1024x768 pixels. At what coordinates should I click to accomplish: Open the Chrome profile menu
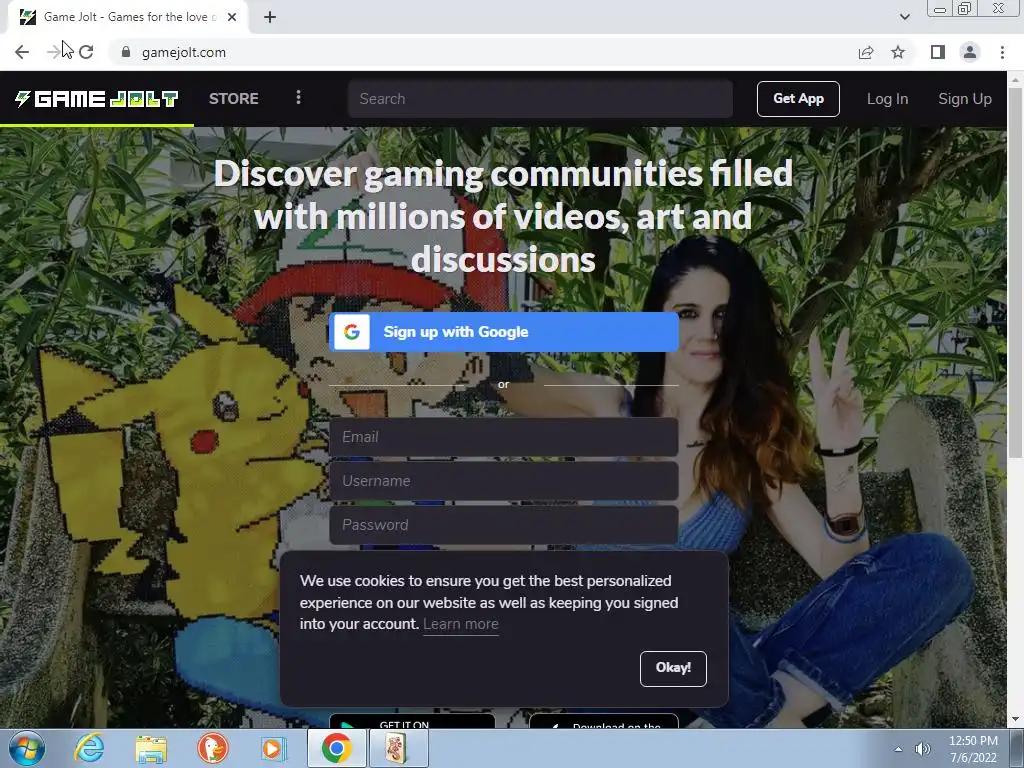[x=970, y=52]
